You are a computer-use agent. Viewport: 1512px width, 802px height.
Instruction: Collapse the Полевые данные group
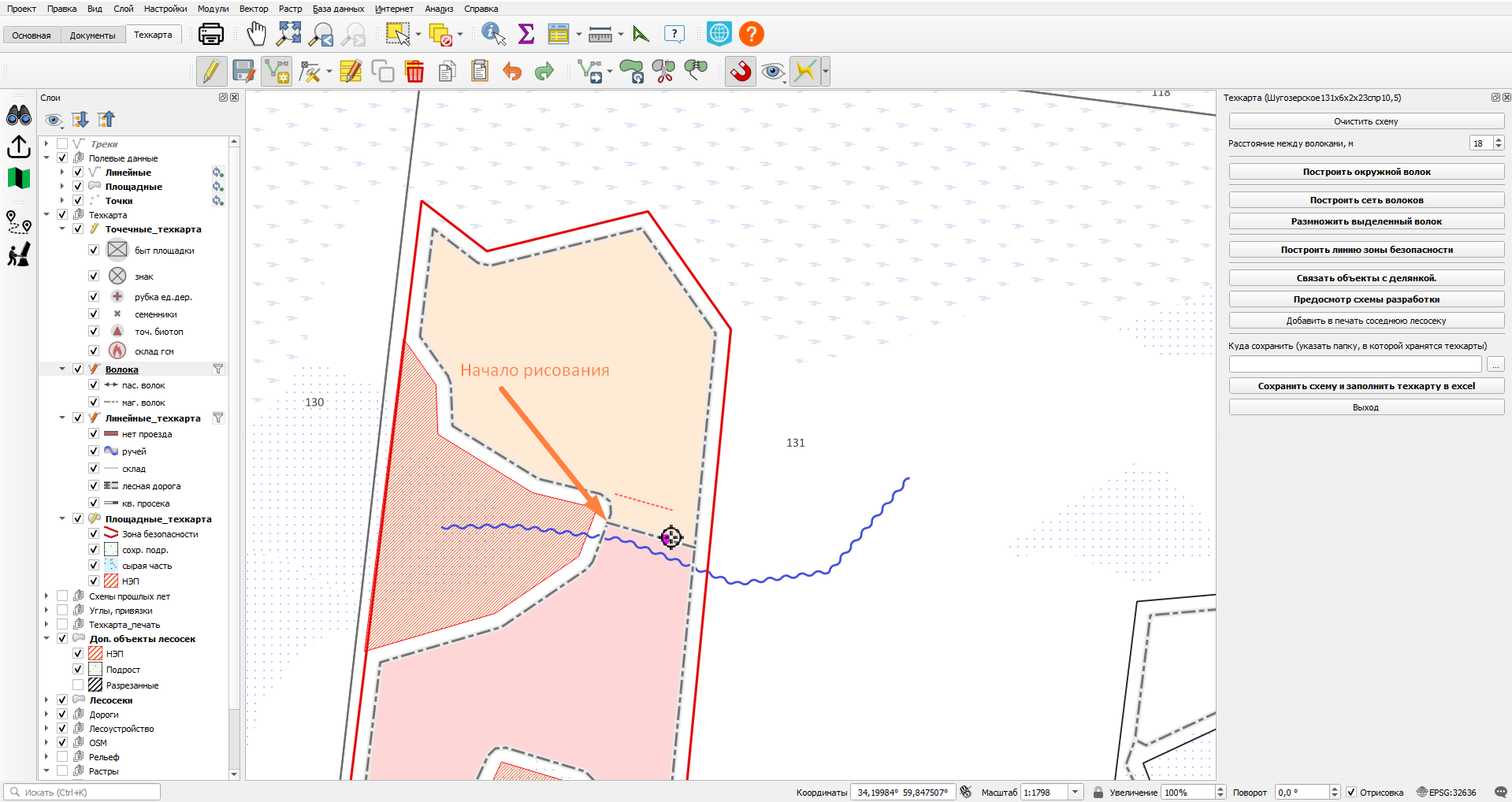pyautogui.click(x=46, y=158)
